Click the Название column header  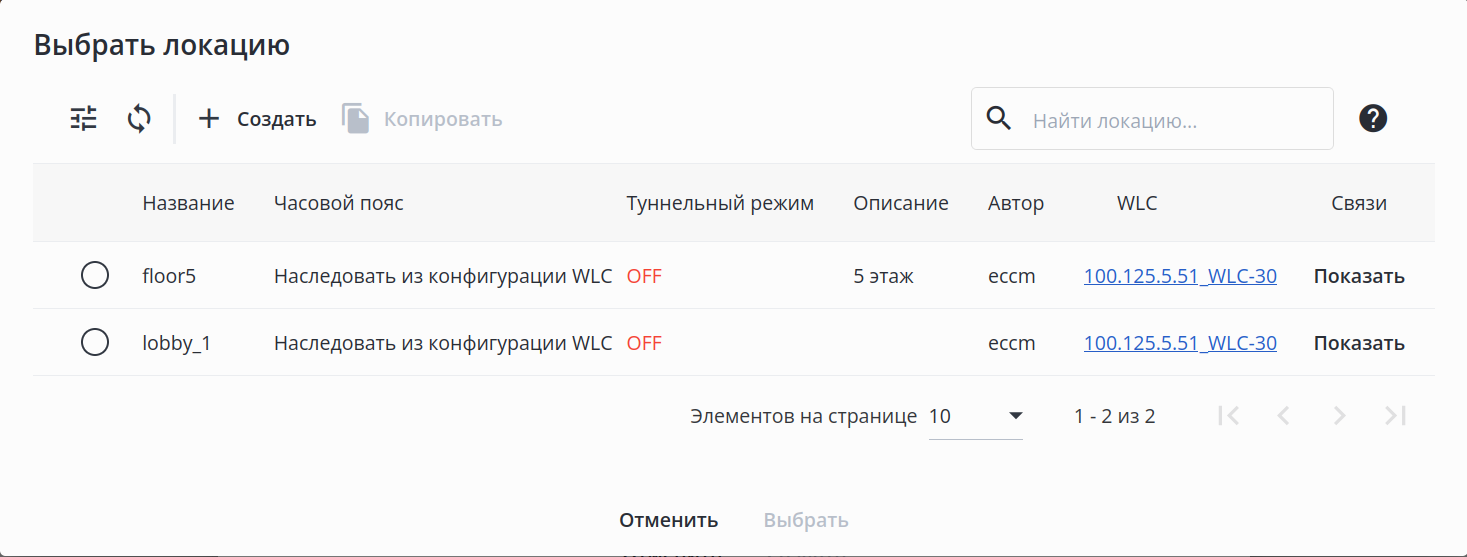(x=188, y=203)
